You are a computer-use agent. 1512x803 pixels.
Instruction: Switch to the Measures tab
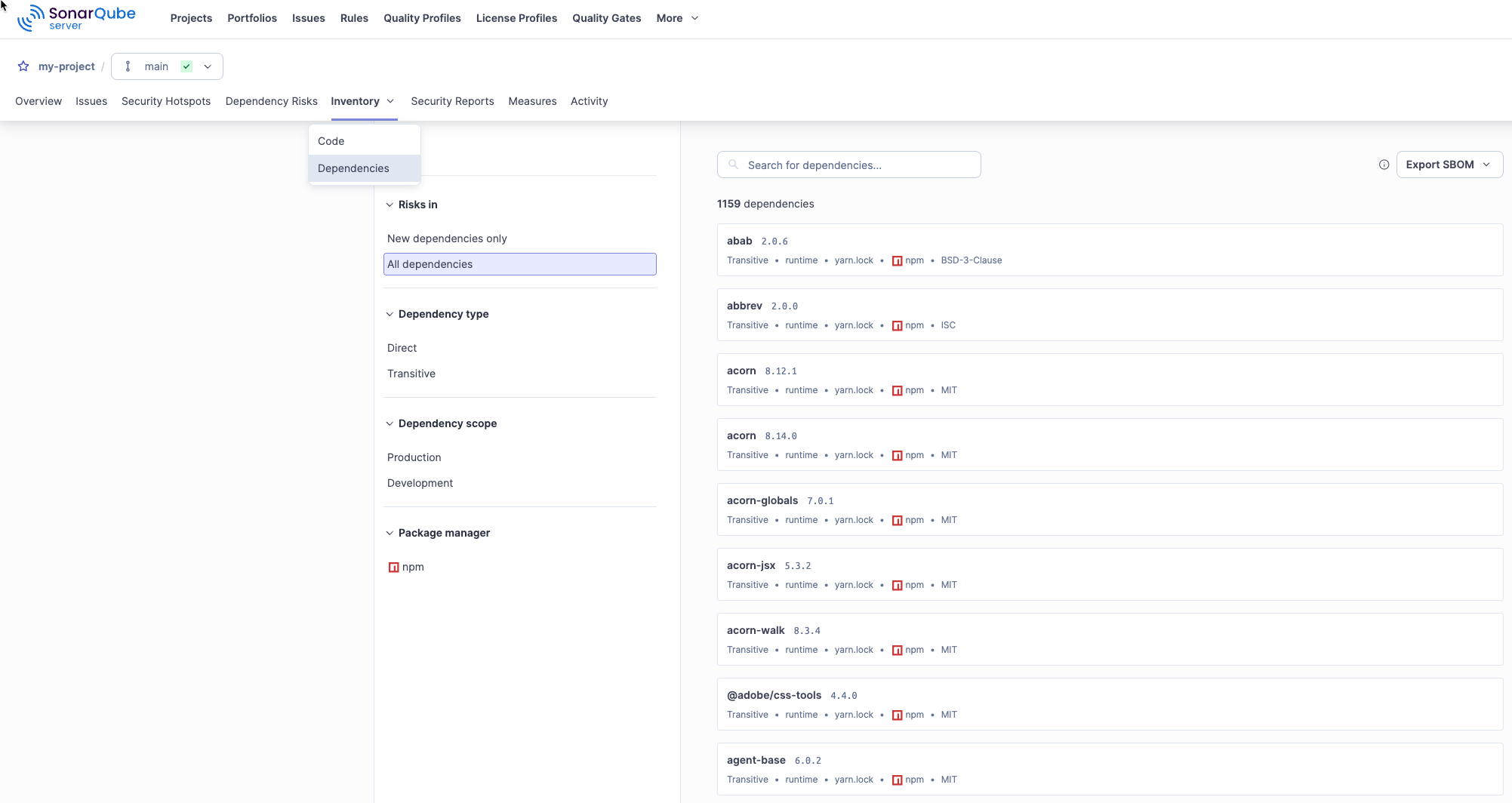[532, 101]
